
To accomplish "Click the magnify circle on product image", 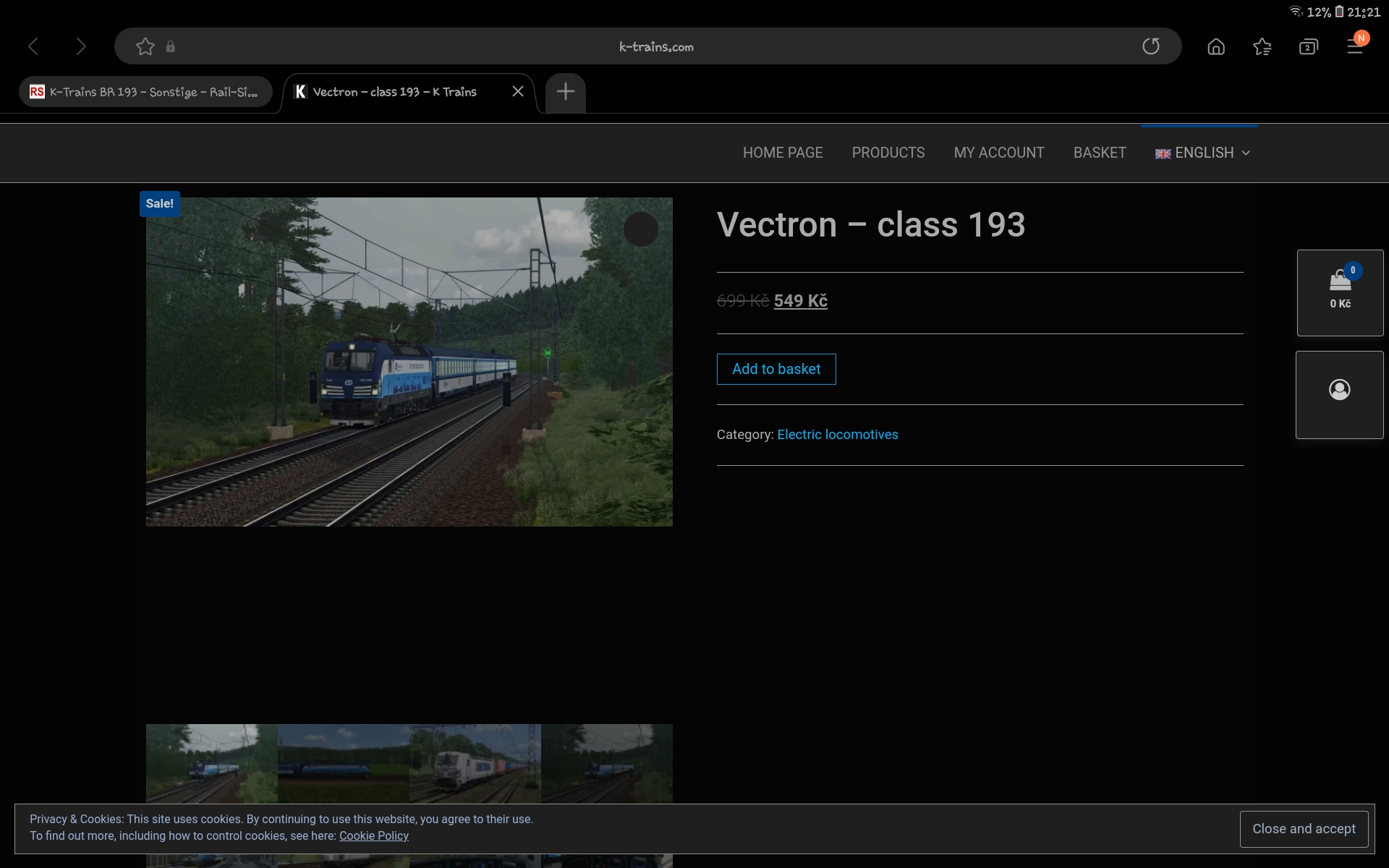I will [x=640, y=229].
